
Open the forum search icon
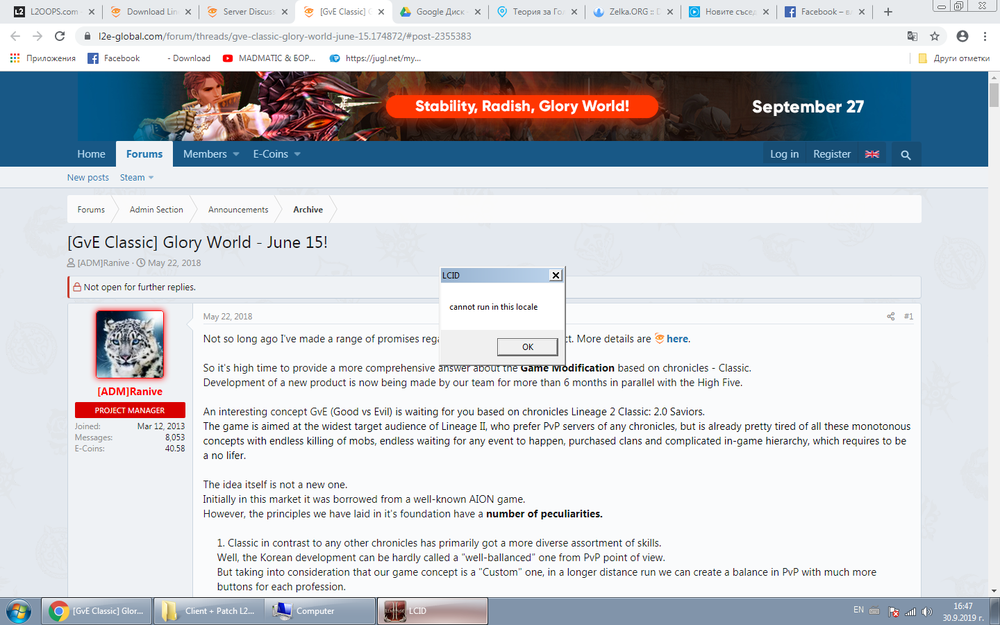(905, 154)
